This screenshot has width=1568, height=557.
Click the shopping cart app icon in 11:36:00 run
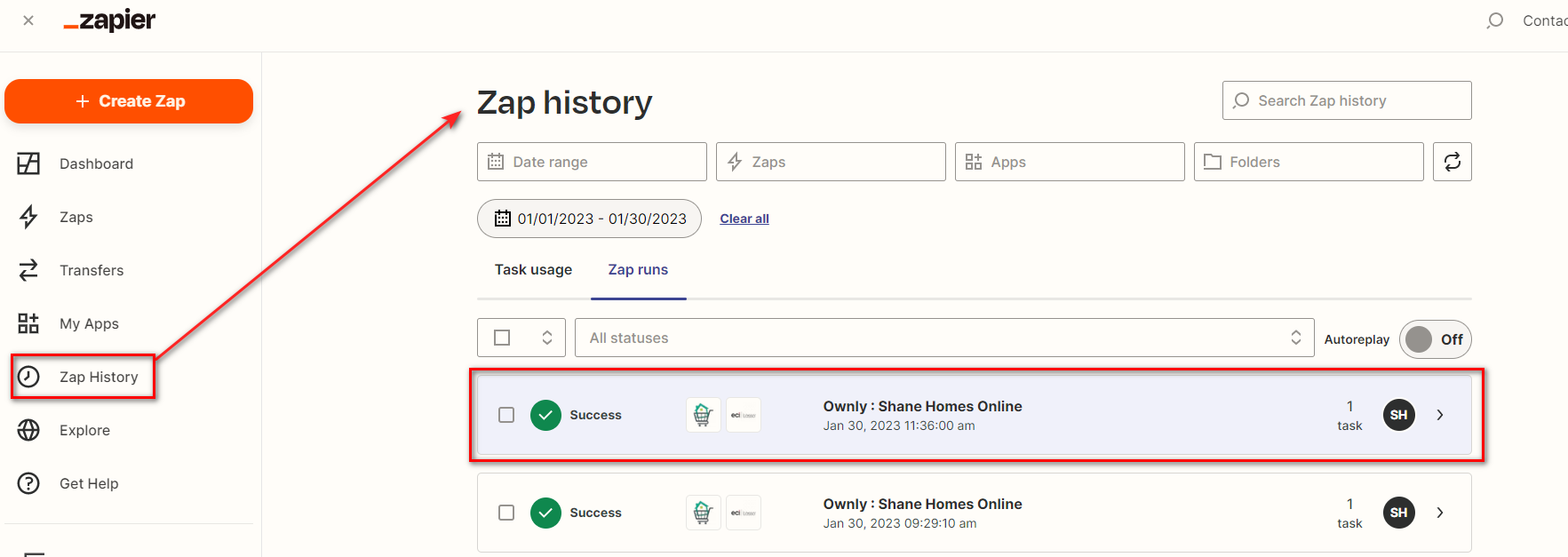[x=703, y=415]
